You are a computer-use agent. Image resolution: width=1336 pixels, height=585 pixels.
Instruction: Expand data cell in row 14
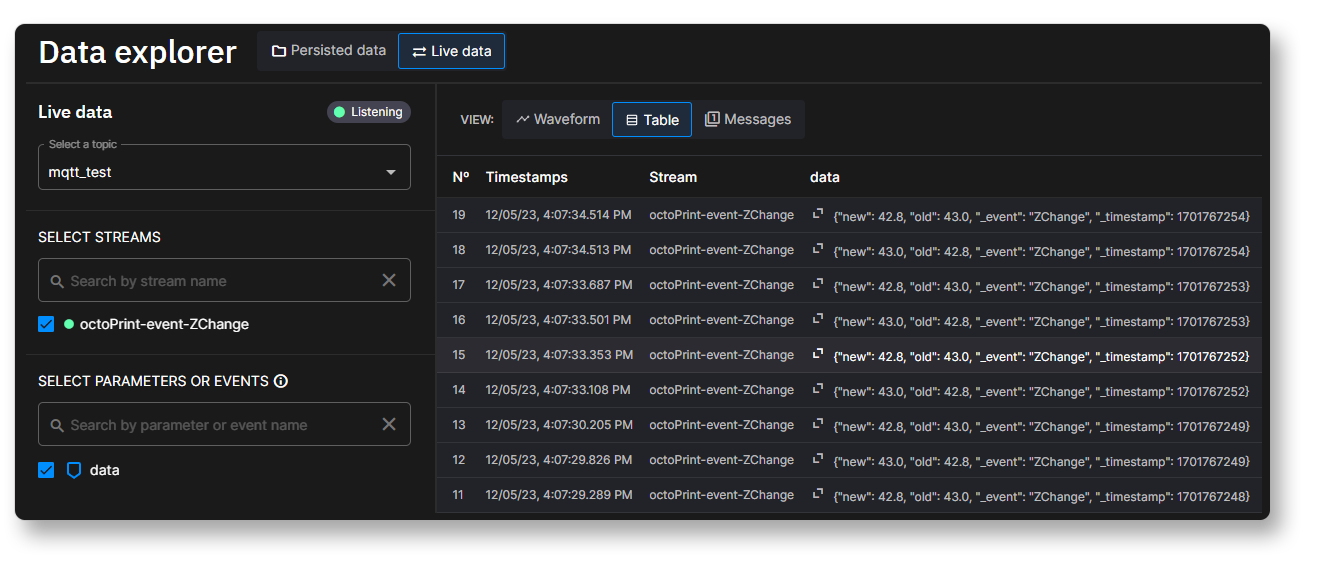(x=818, y=389)
